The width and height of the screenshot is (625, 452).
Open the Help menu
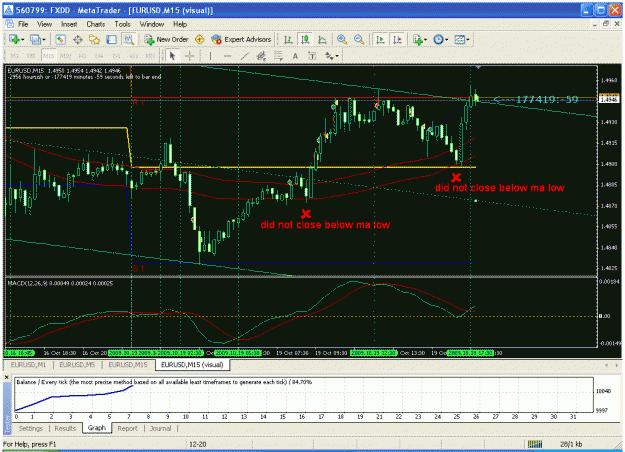coord(180,24)
